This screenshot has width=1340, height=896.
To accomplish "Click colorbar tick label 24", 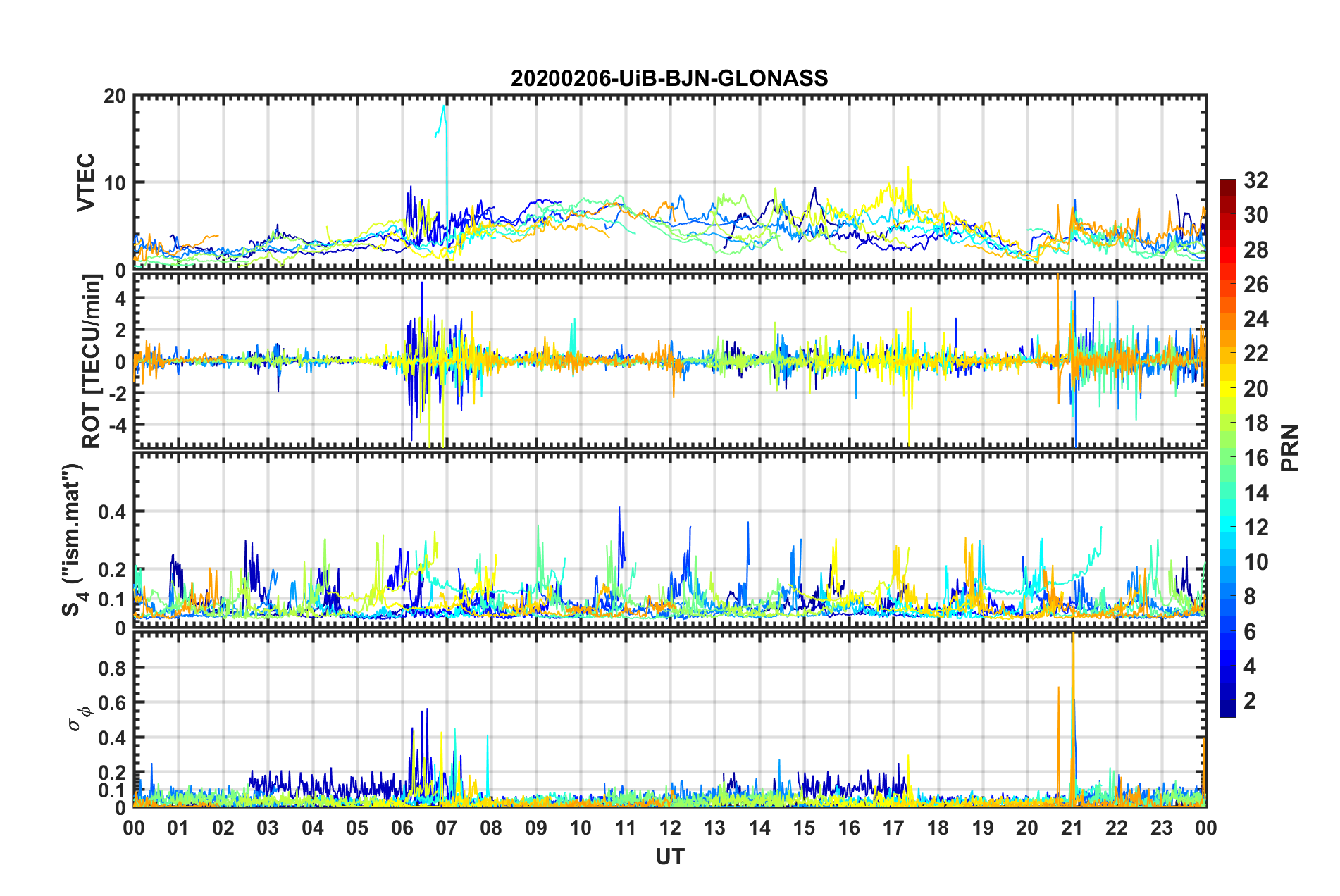I will click(x=1255, y=319).
